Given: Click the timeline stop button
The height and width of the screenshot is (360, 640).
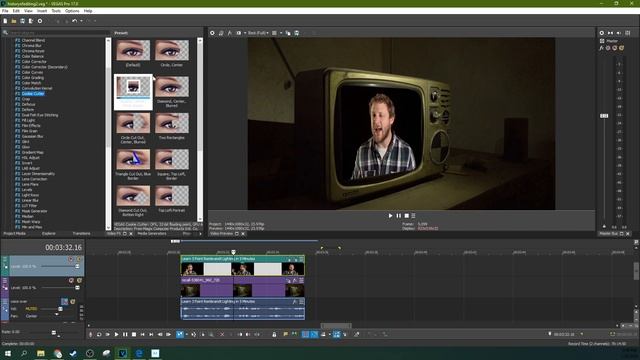Looking at the screenshot, I should tap(134, 334).
